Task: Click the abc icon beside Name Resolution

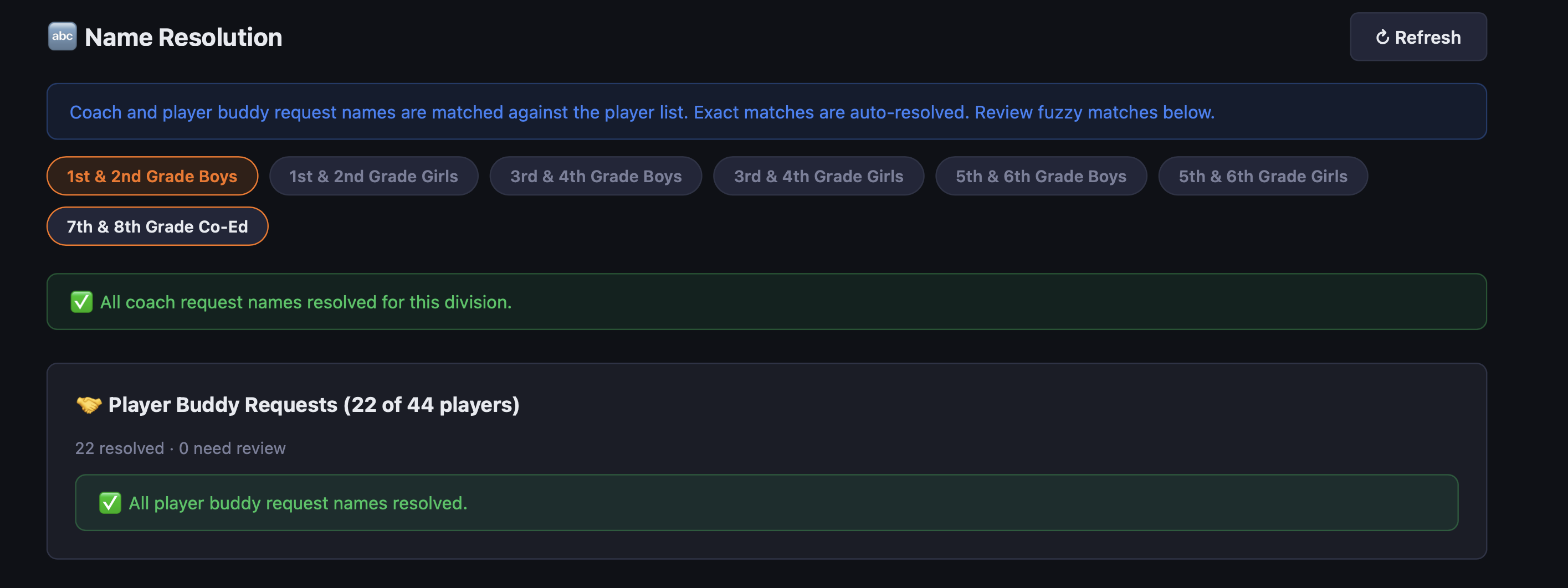Action: [62, 37]
